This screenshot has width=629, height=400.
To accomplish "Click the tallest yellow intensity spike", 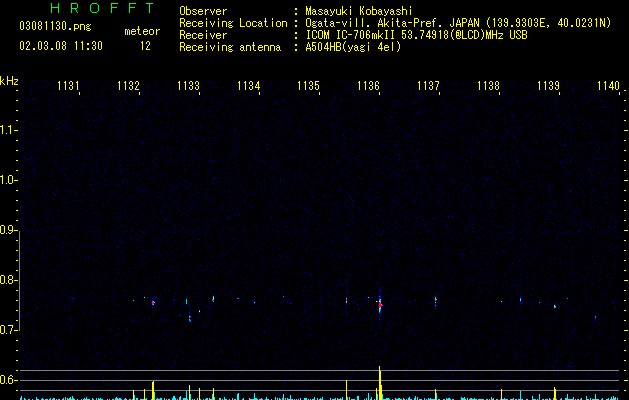I will coord(379,383).
